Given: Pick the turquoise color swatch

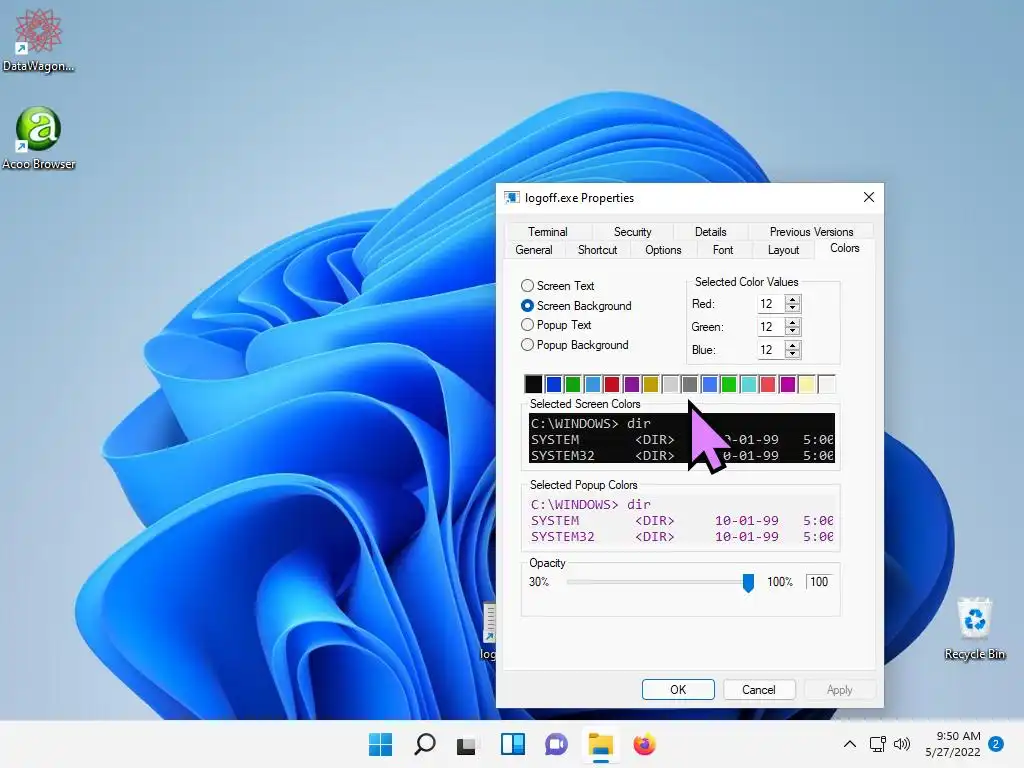Looking at the screenshot, I should 748,384.
